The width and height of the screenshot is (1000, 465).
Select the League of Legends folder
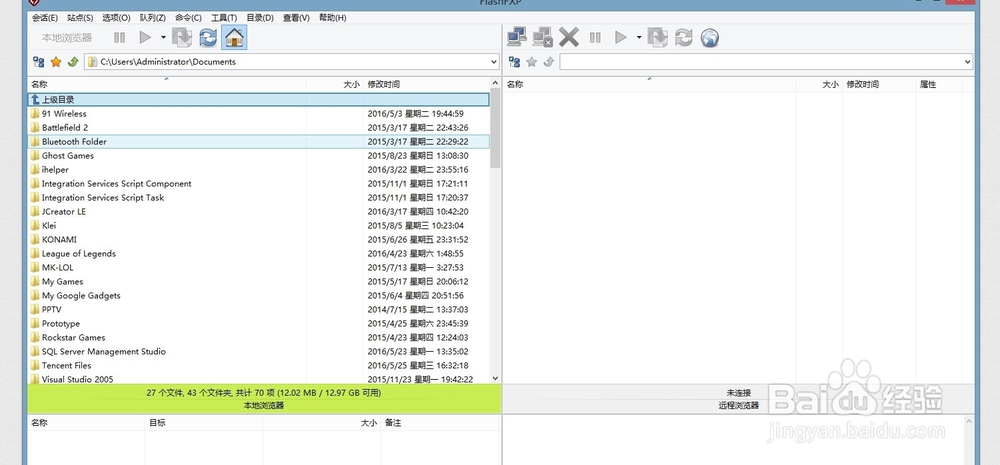pyautogui.click(x=259, y=254)
